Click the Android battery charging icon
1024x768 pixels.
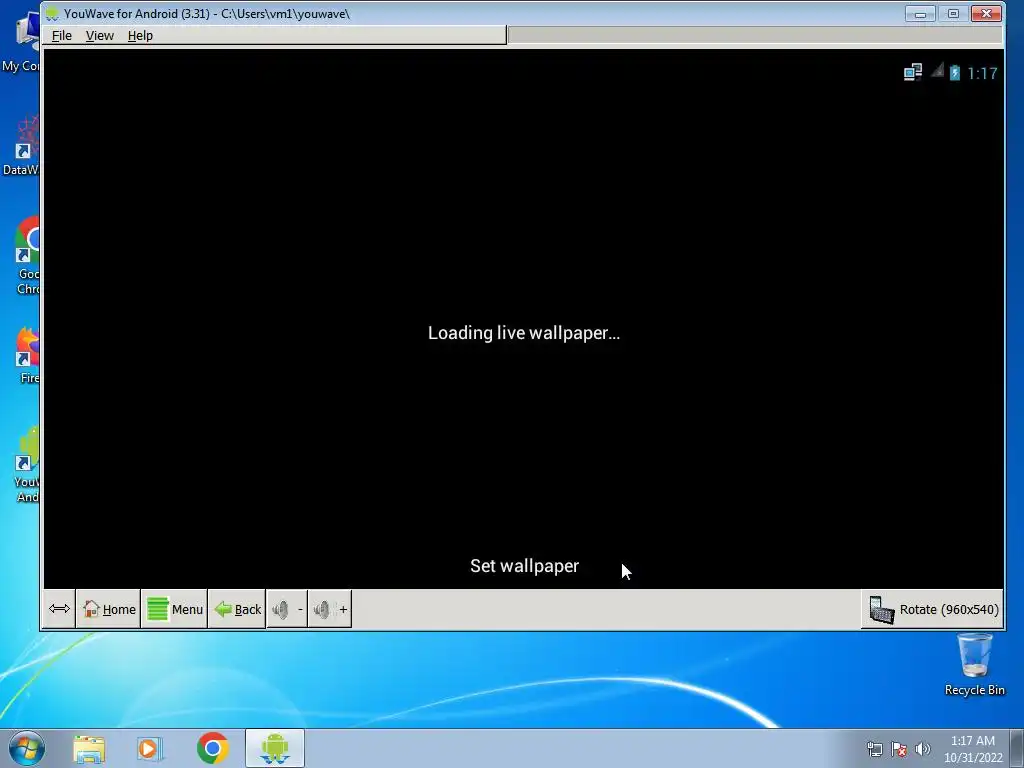coord(955,72)
